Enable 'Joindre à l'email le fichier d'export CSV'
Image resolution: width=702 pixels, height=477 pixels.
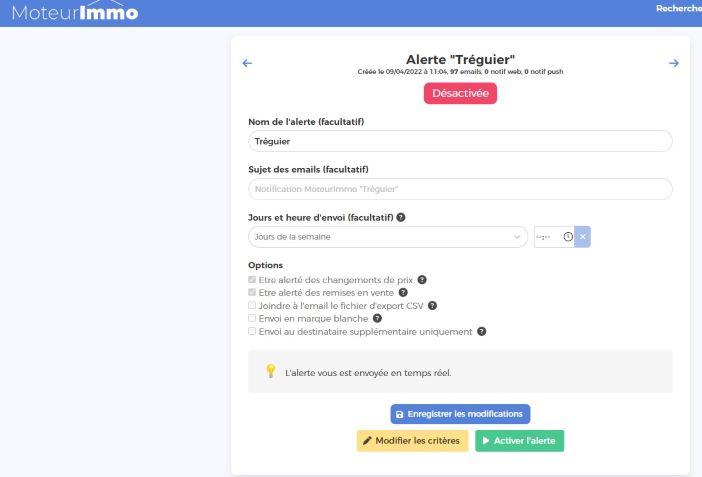coord(252,305)
